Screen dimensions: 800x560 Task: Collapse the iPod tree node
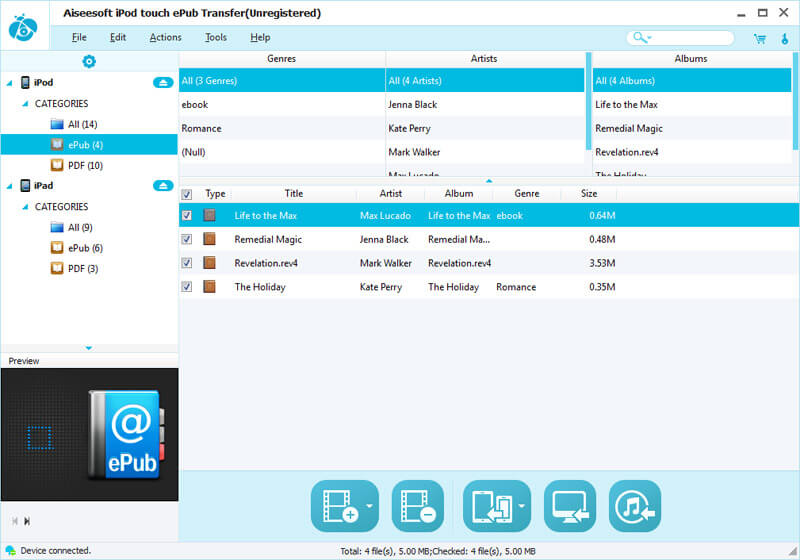point(9,83)
